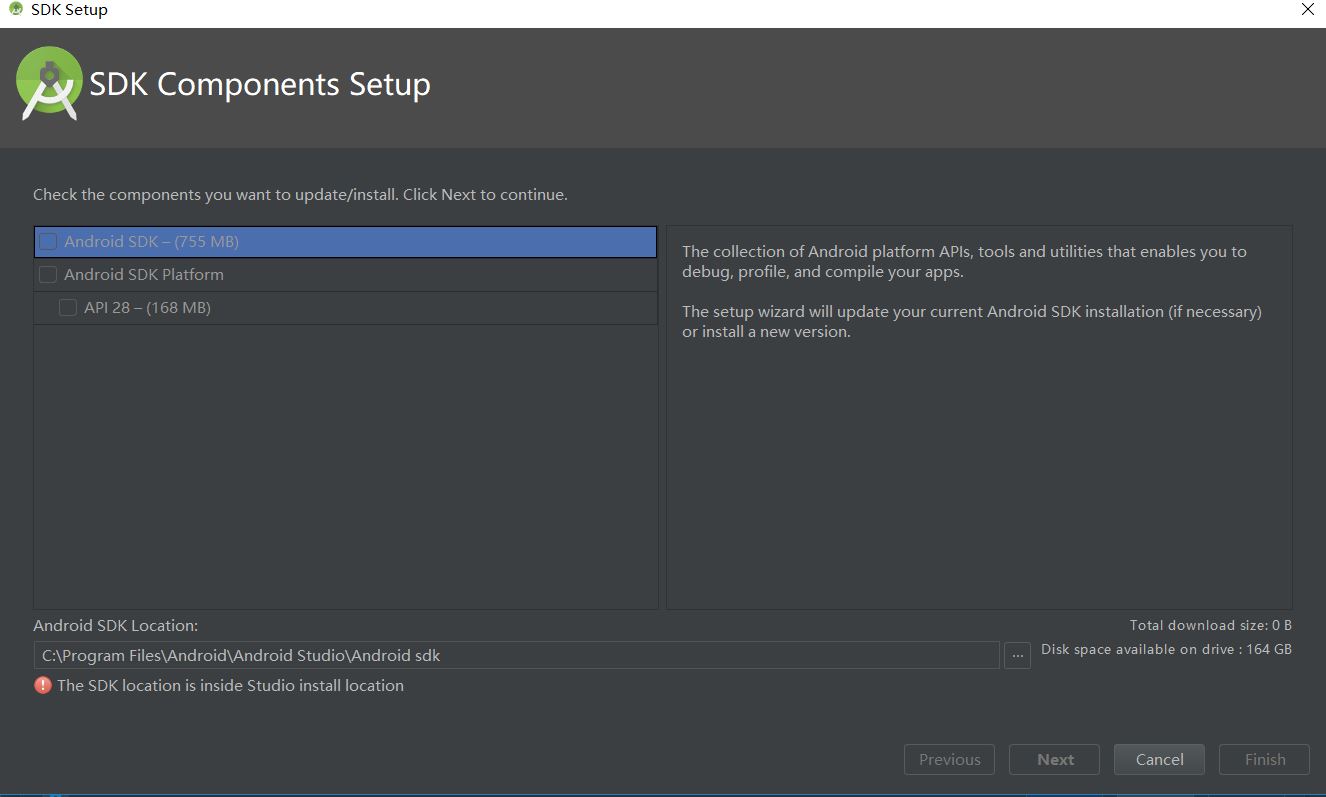The width and height of the screenshot is (1326, 797).
Task: Click the Finish button
Action: (1265, 760)
